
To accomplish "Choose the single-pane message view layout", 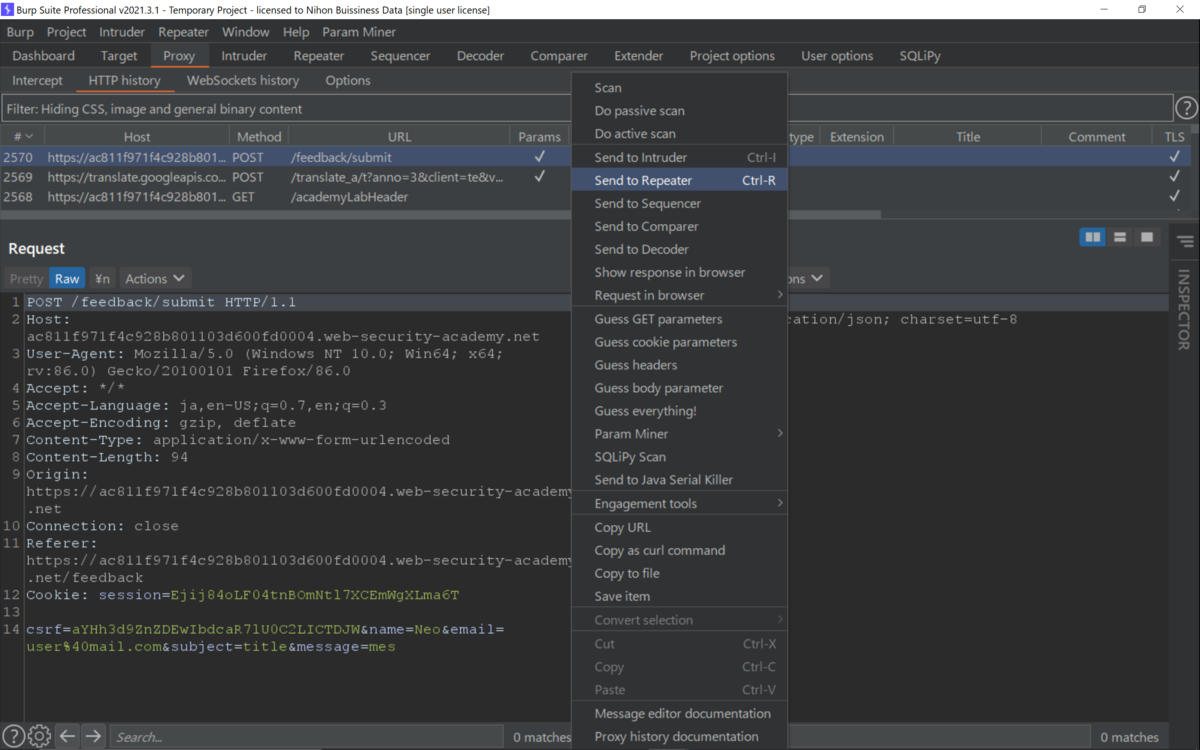I will coord(1146,237).
